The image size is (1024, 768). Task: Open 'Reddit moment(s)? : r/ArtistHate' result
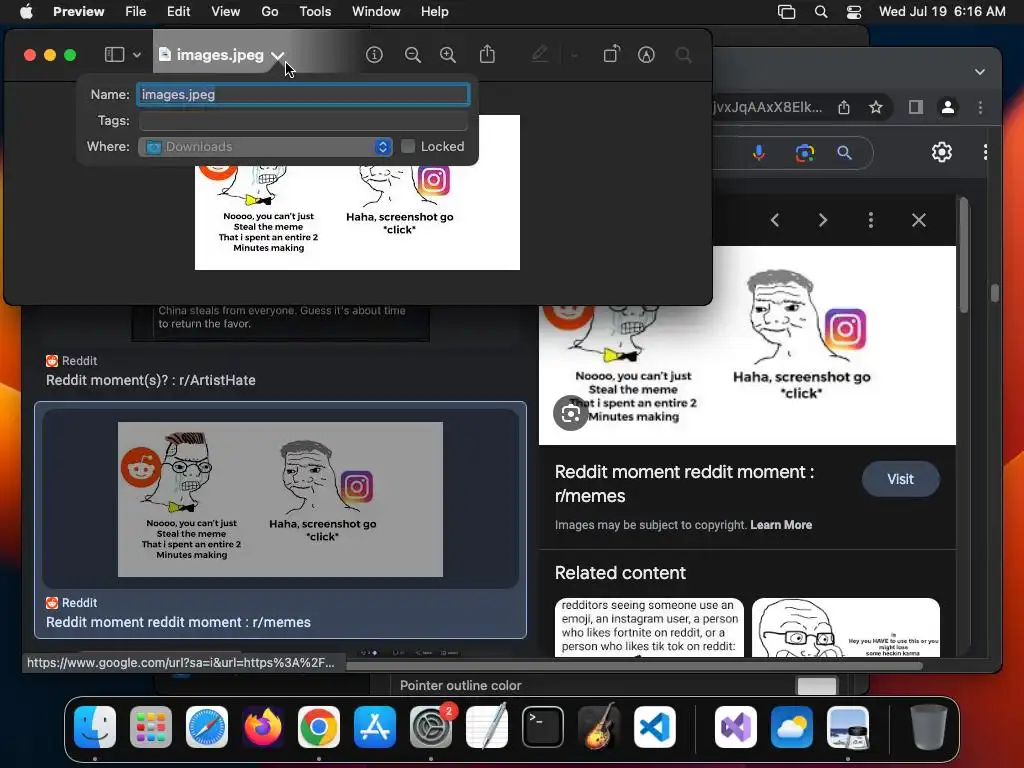pyautogui.click(x=150, y=380)
